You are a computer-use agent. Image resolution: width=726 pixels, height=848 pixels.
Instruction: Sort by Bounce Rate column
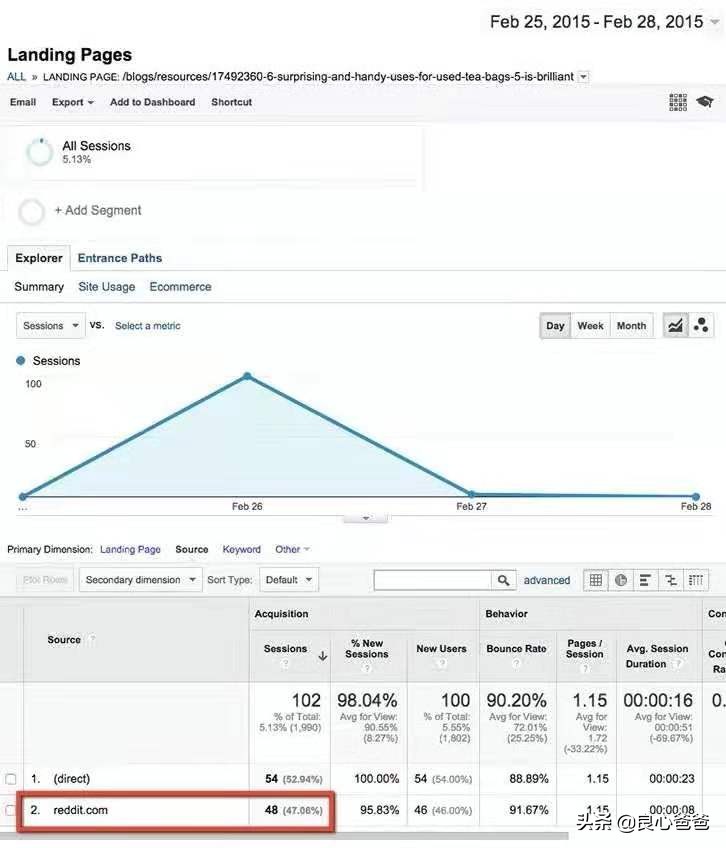click(516, 648)
